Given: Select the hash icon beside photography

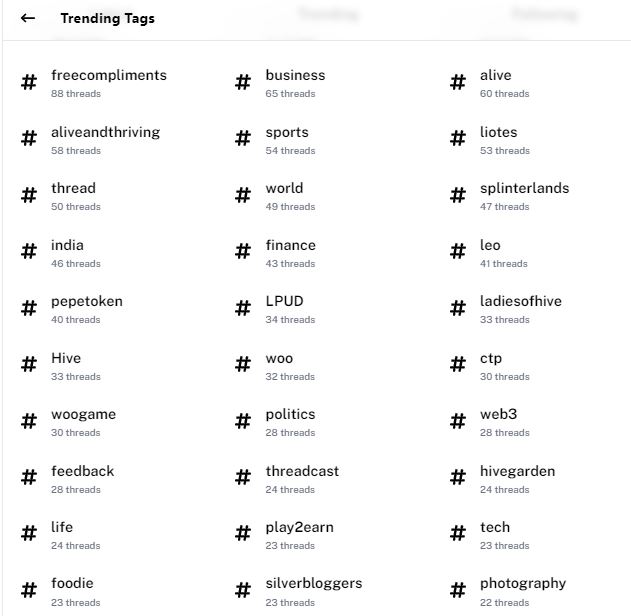Looking at the screenshot, I should click(458, 590).
